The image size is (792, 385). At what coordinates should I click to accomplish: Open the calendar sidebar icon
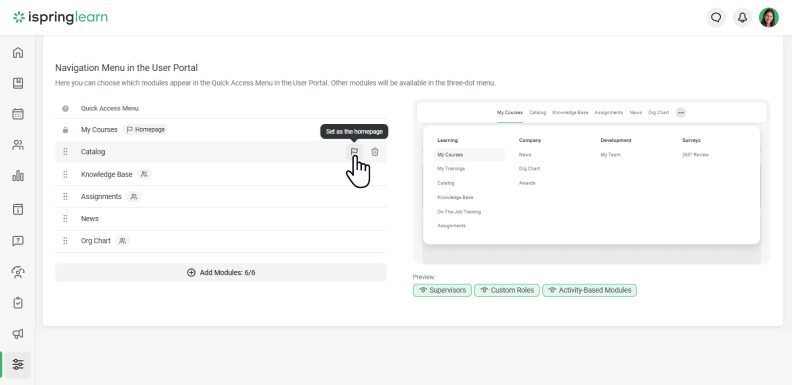click(18, 114)
